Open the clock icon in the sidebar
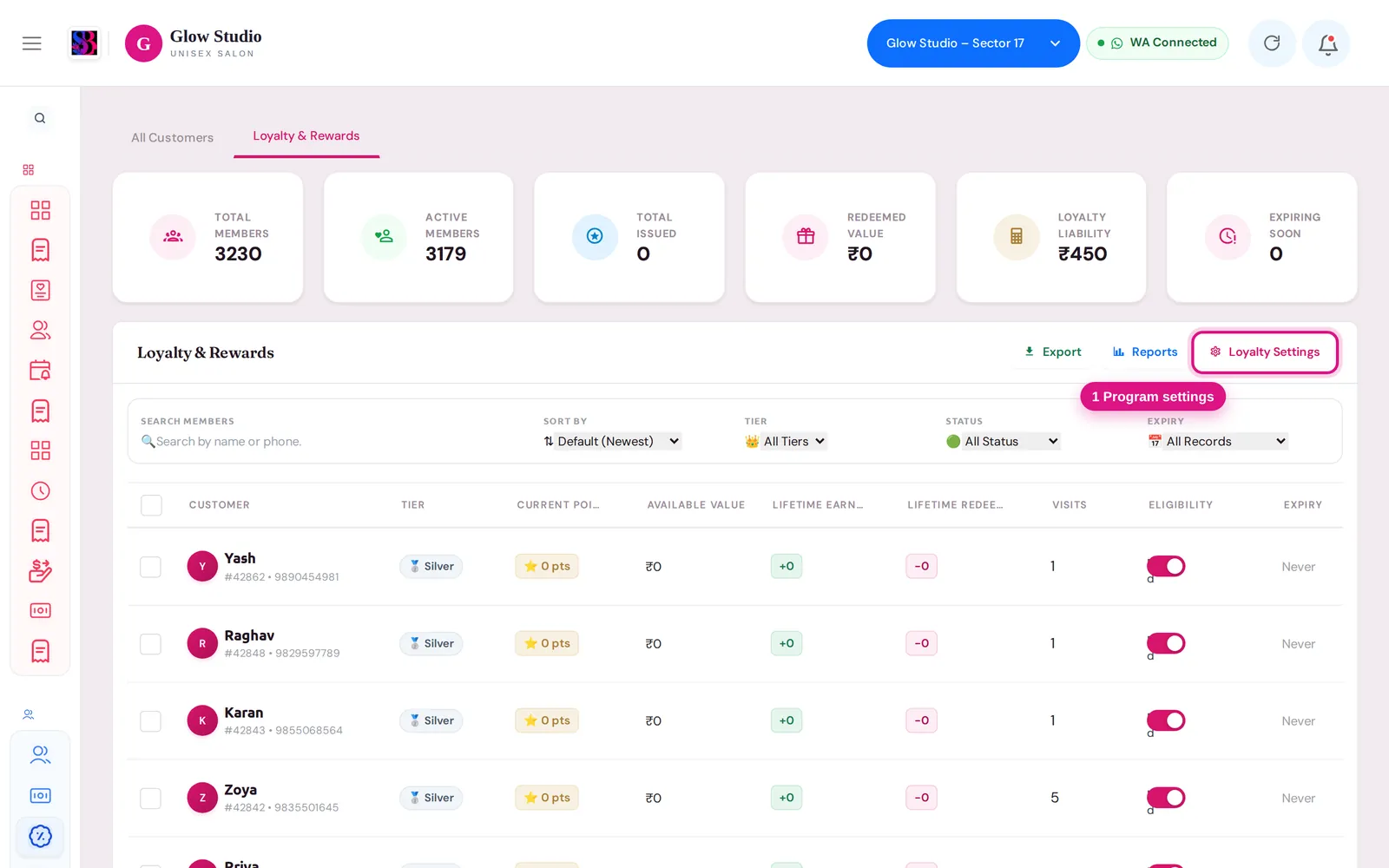1389x868 pixels. click(40, 491)
